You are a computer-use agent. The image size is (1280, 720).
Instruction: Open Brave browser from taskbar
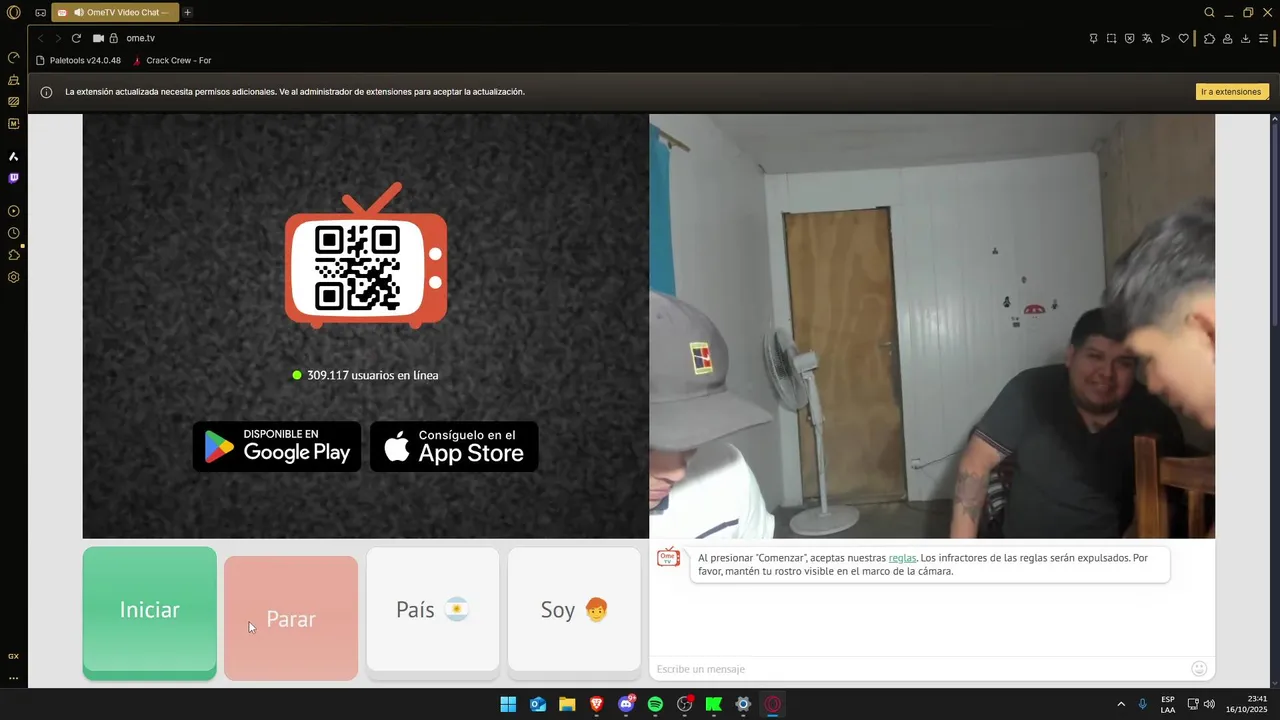597,704
